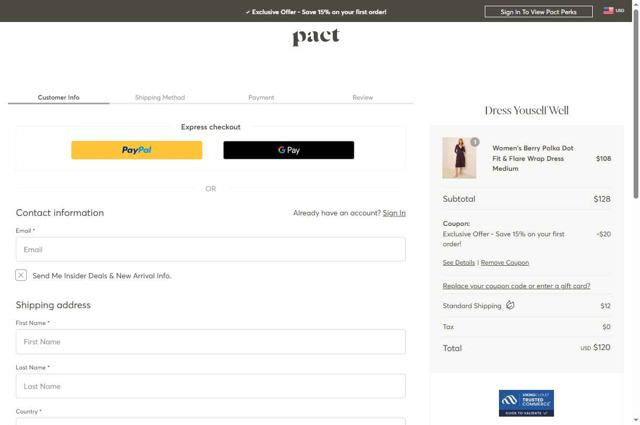This screenshot has width=640, height=425.
Task: Click the Total USD $120 amount
Action: point(596,347)
